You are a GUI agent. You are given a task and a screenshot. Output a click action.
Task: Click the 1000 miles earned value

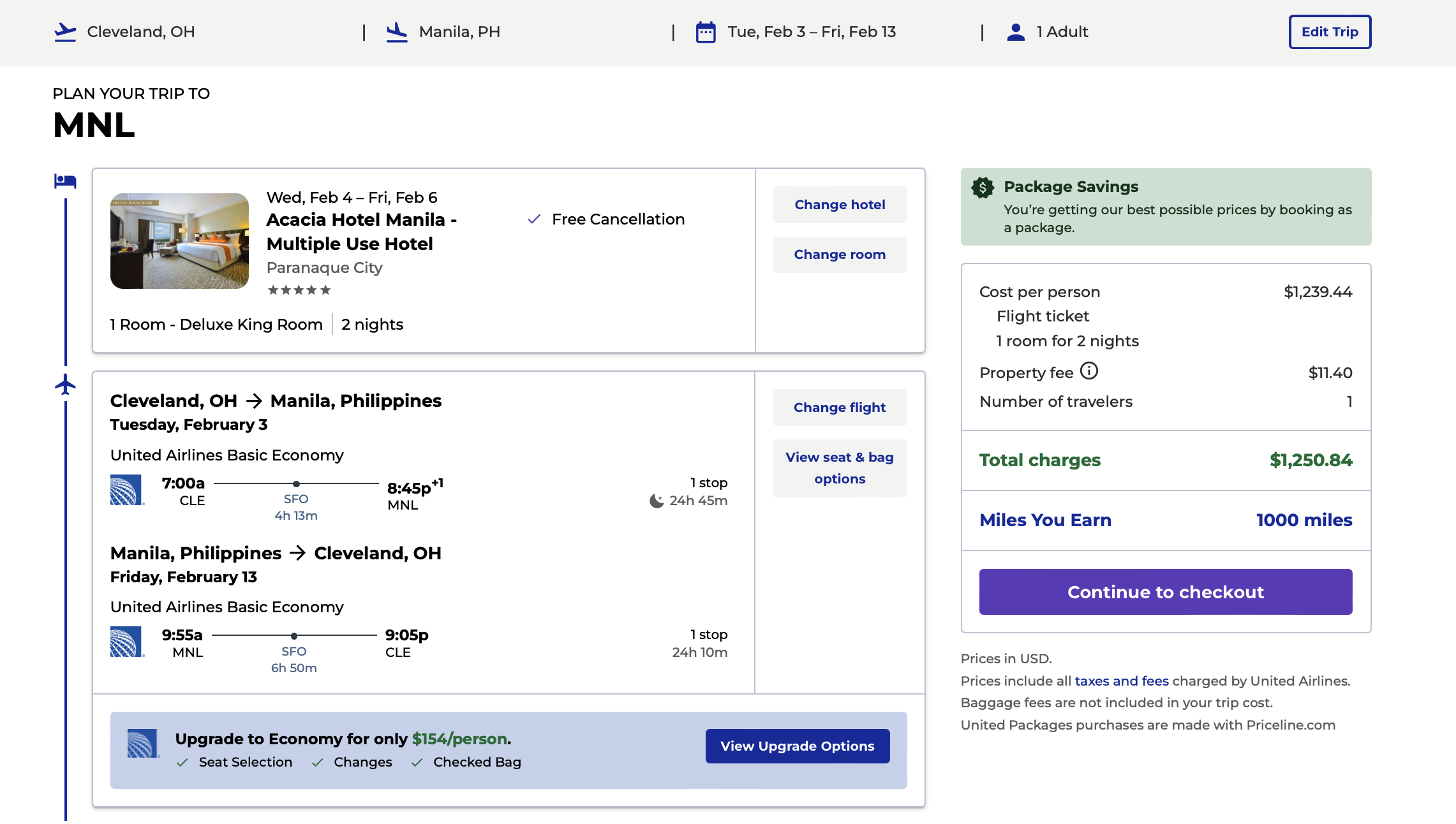click(1304, 520)
